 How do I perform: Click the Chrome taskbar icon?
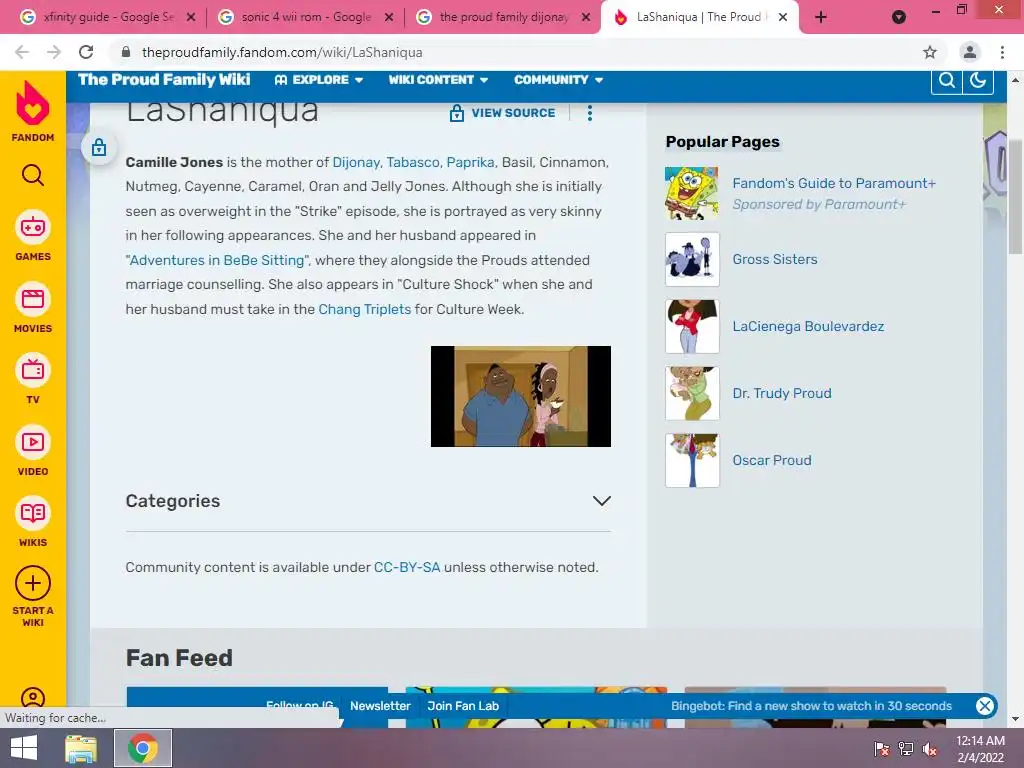point(143,748)
